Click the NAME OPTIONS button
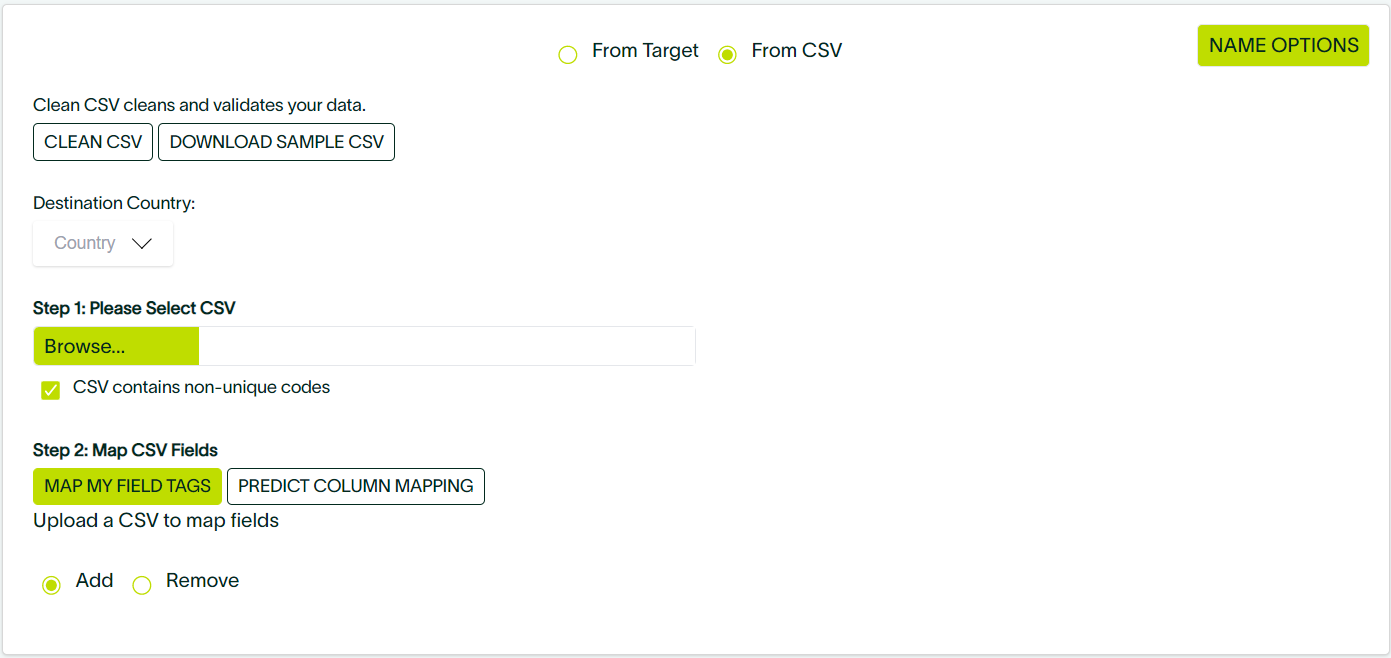This screenshot has width=1391, height=658. (1283, 45)
